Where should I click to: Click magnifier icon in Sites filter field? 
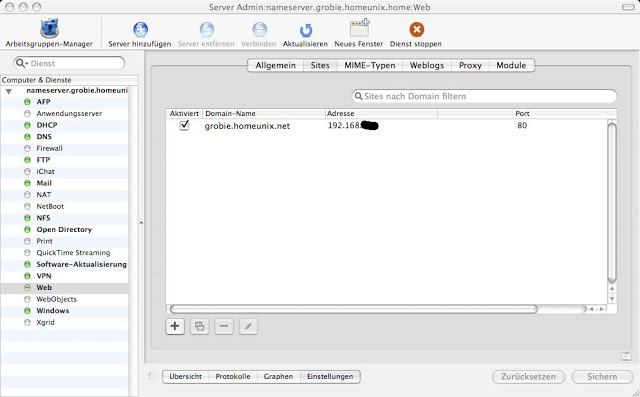[358, 96]
